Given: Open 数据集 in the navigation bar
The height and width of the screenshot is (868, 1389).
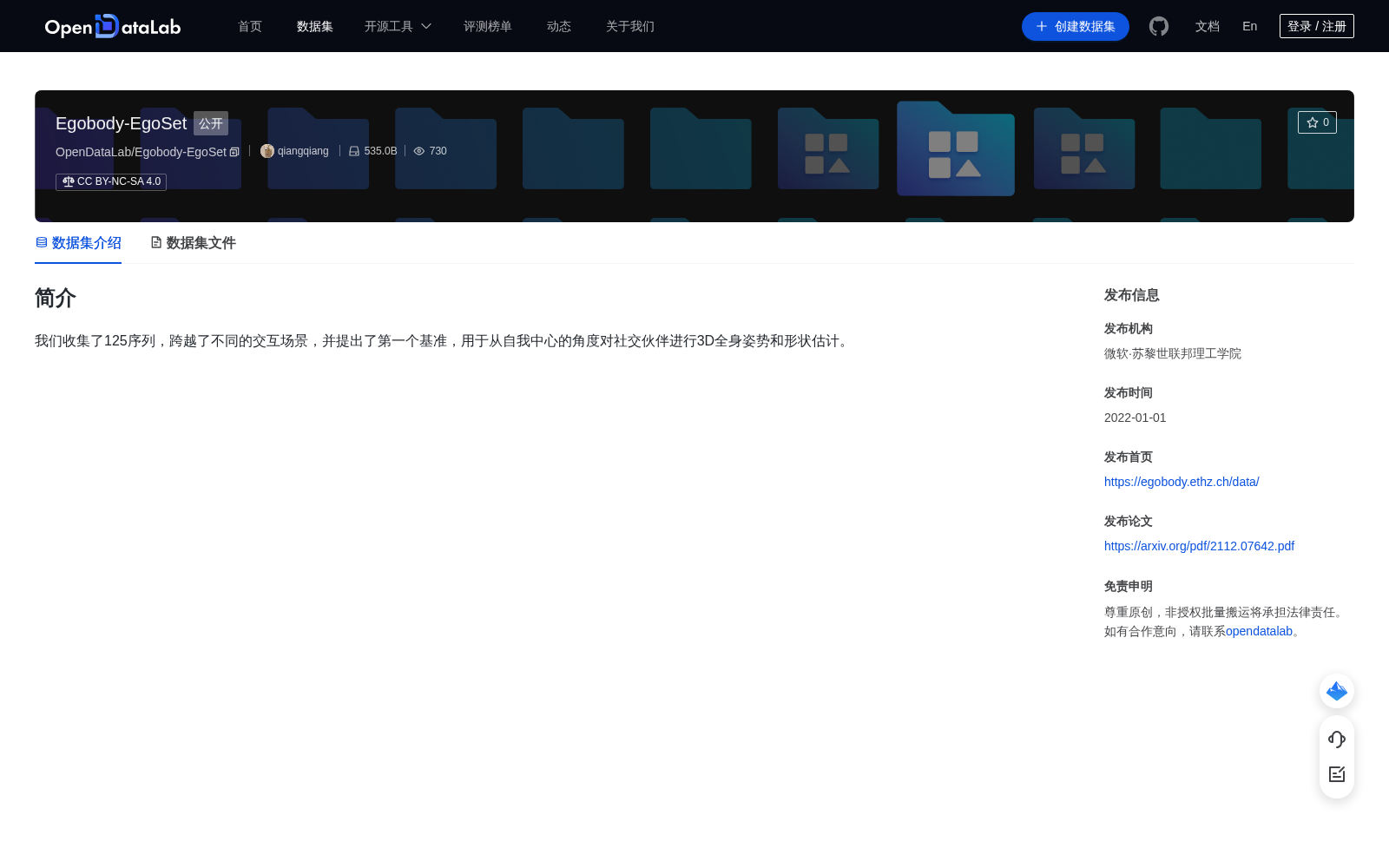Looking at the screenshot, I should 315,26.
